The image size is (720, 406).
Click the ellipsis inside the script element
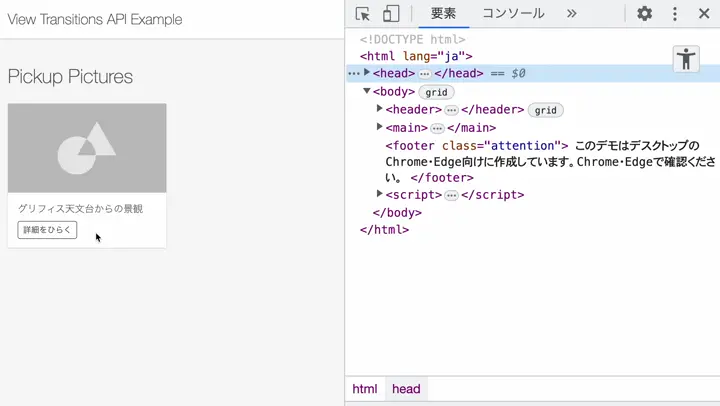click(x=451, y=196)
